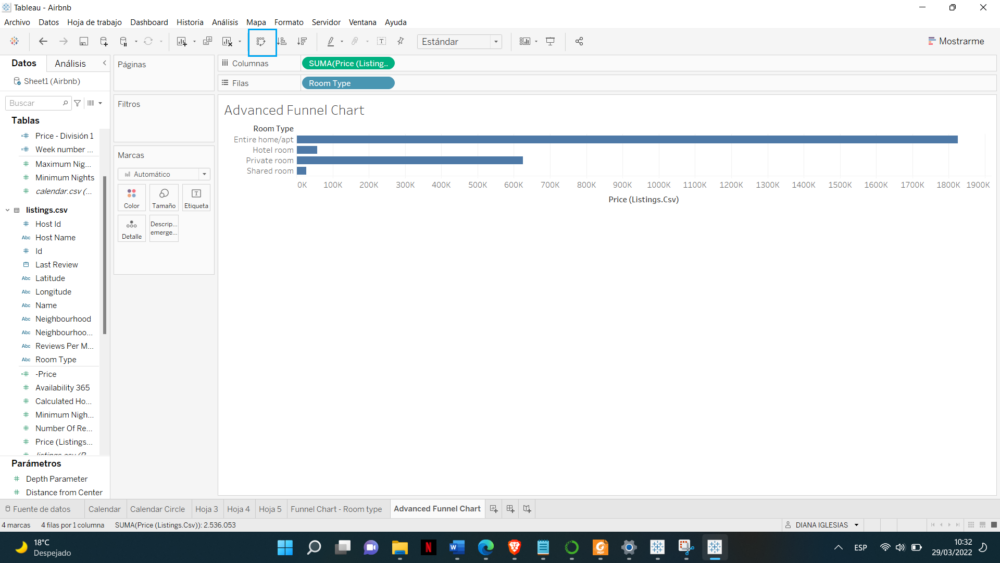Open presentation mode from the toolbar

[x=550, y=42]
